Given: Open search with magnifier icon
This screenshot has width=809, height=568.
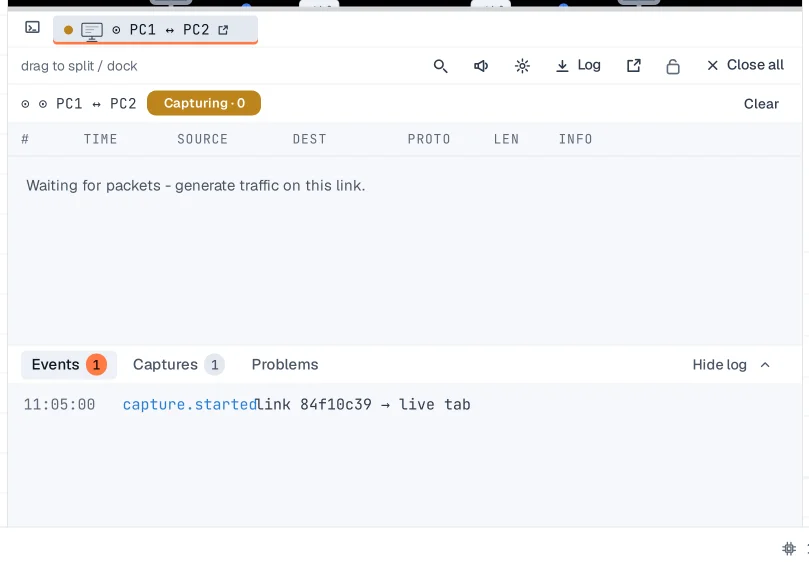Looking at the screenshot, I should (440, 66).
